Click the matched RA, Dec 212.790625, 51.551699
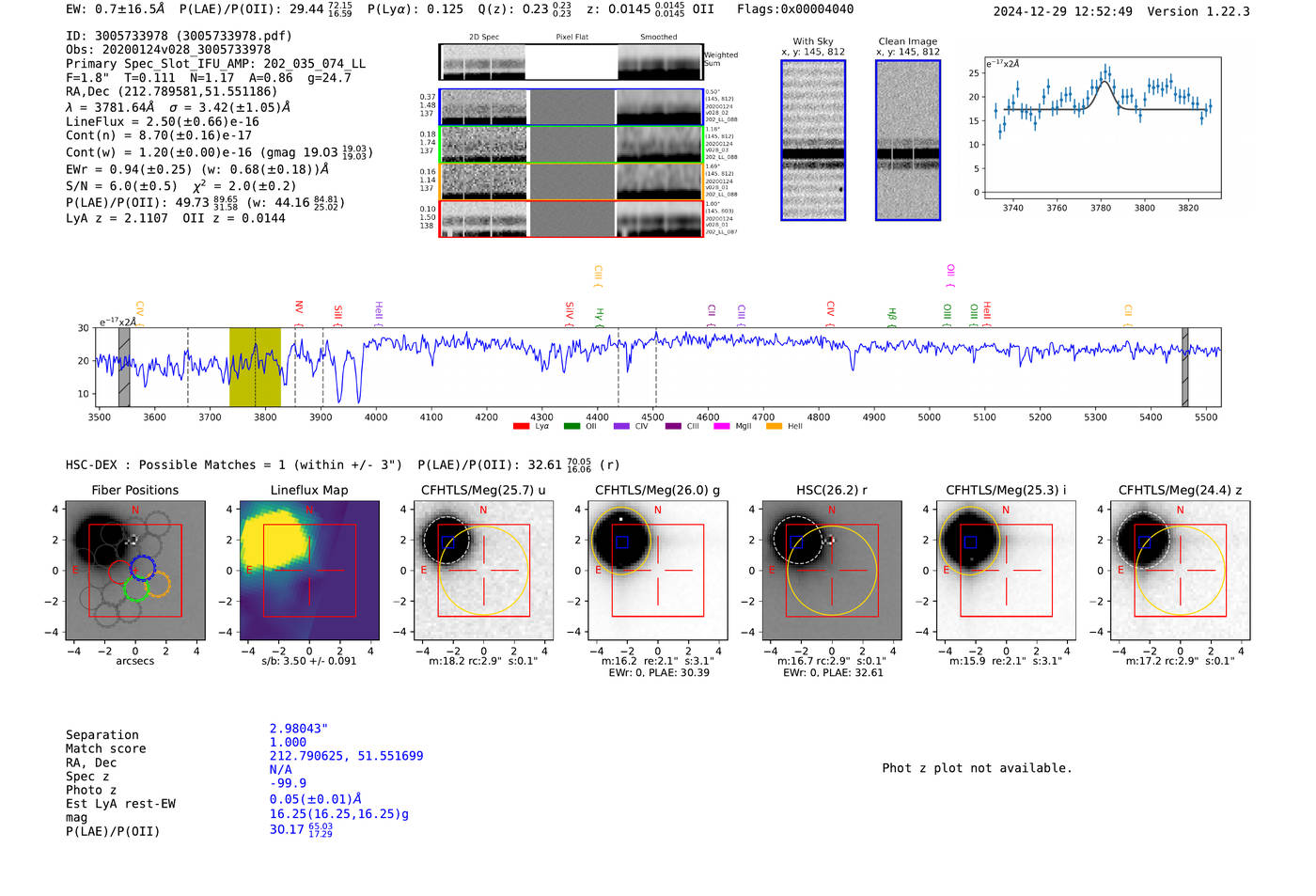 pyautogui.click(x=346, y=756)
